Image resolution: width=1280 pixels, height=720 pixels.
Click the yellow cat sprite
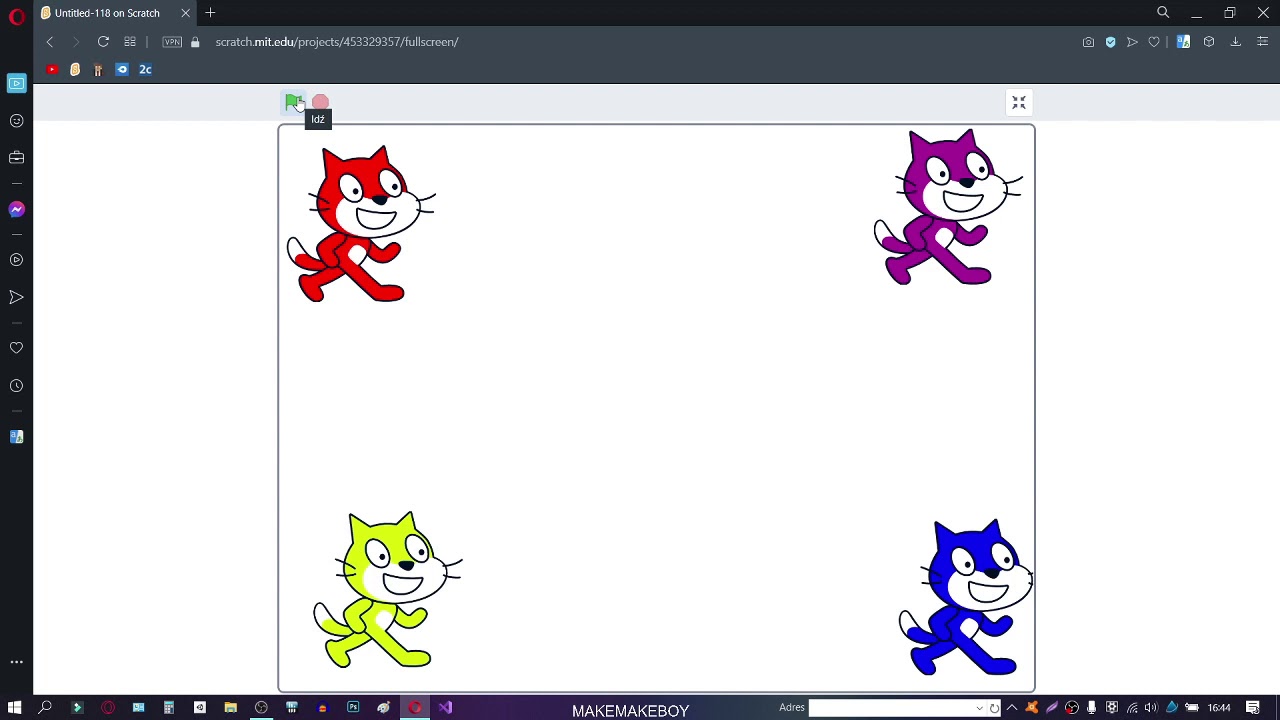point(388,590)
